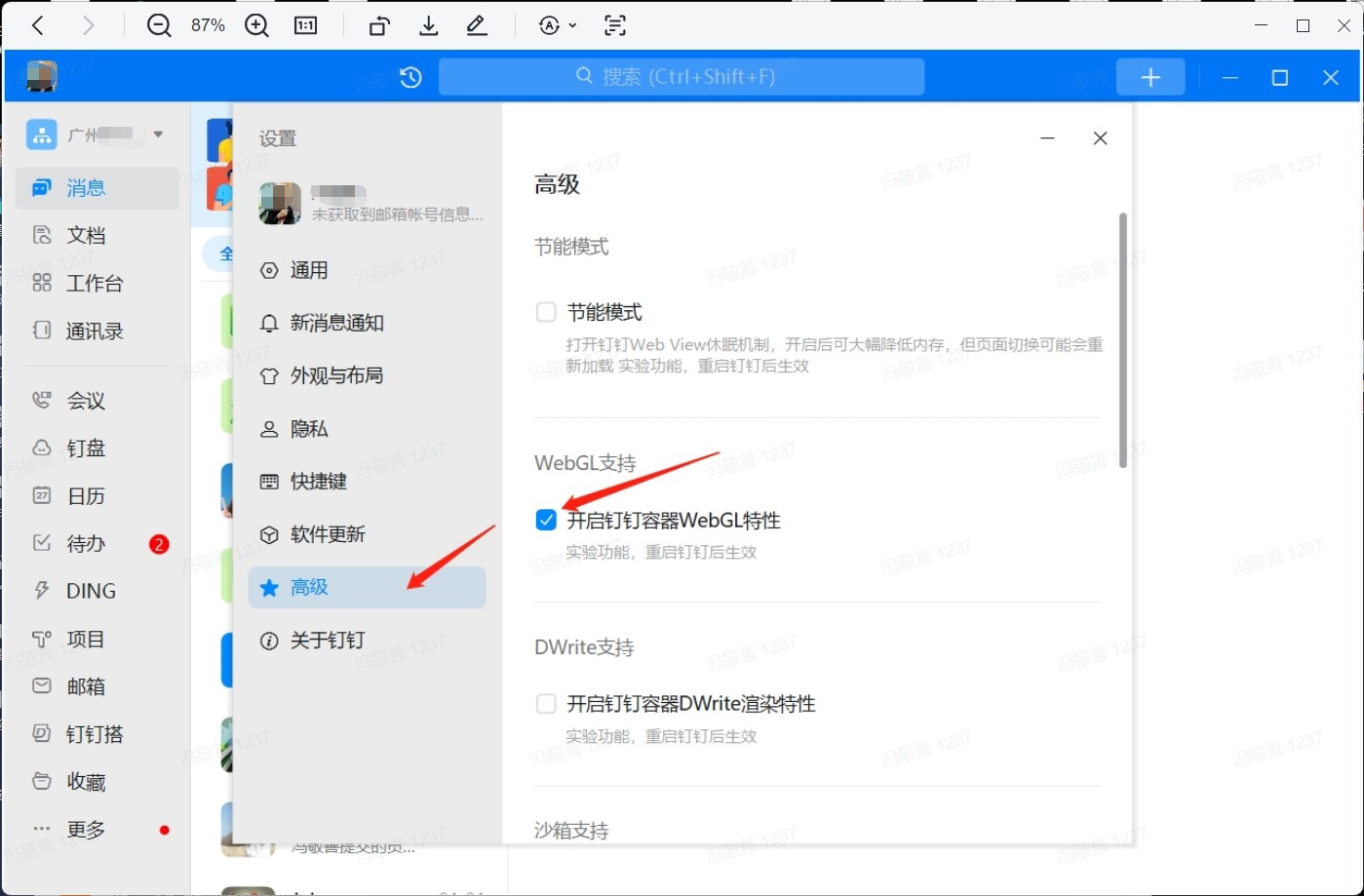Go forward to next image in viewer
Screen dimensions: 1364x896
coord(89,26)
